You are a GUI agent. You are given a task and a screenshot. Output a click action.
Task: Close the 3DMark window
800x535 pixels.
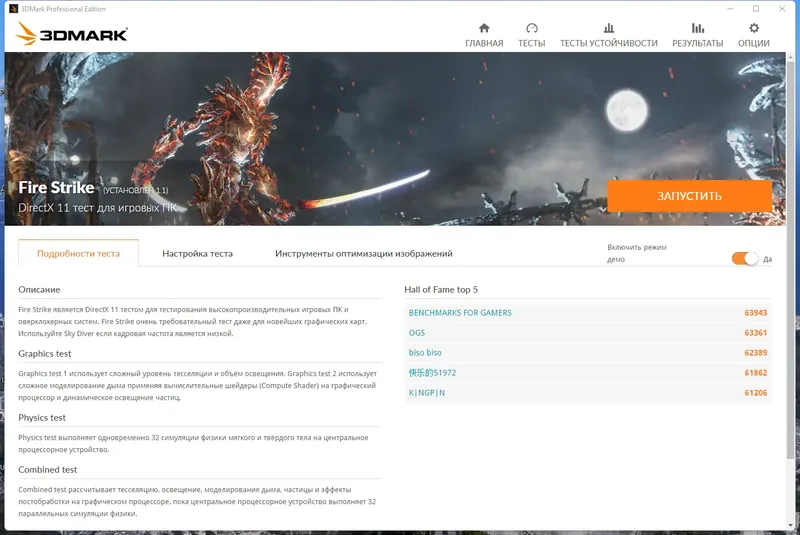[x=782, y=9]
